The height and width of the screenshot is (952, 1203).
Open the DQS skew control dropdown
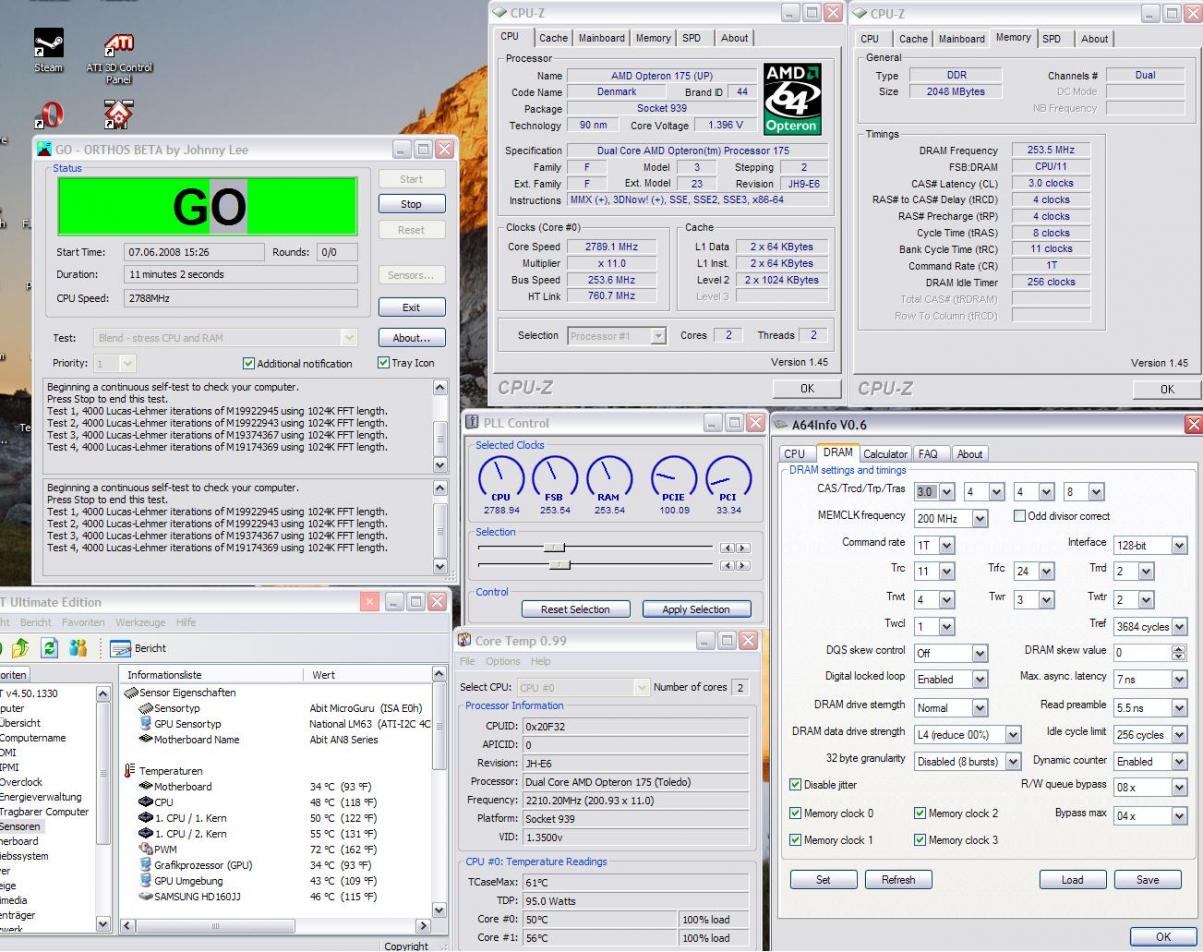(980, 653)
